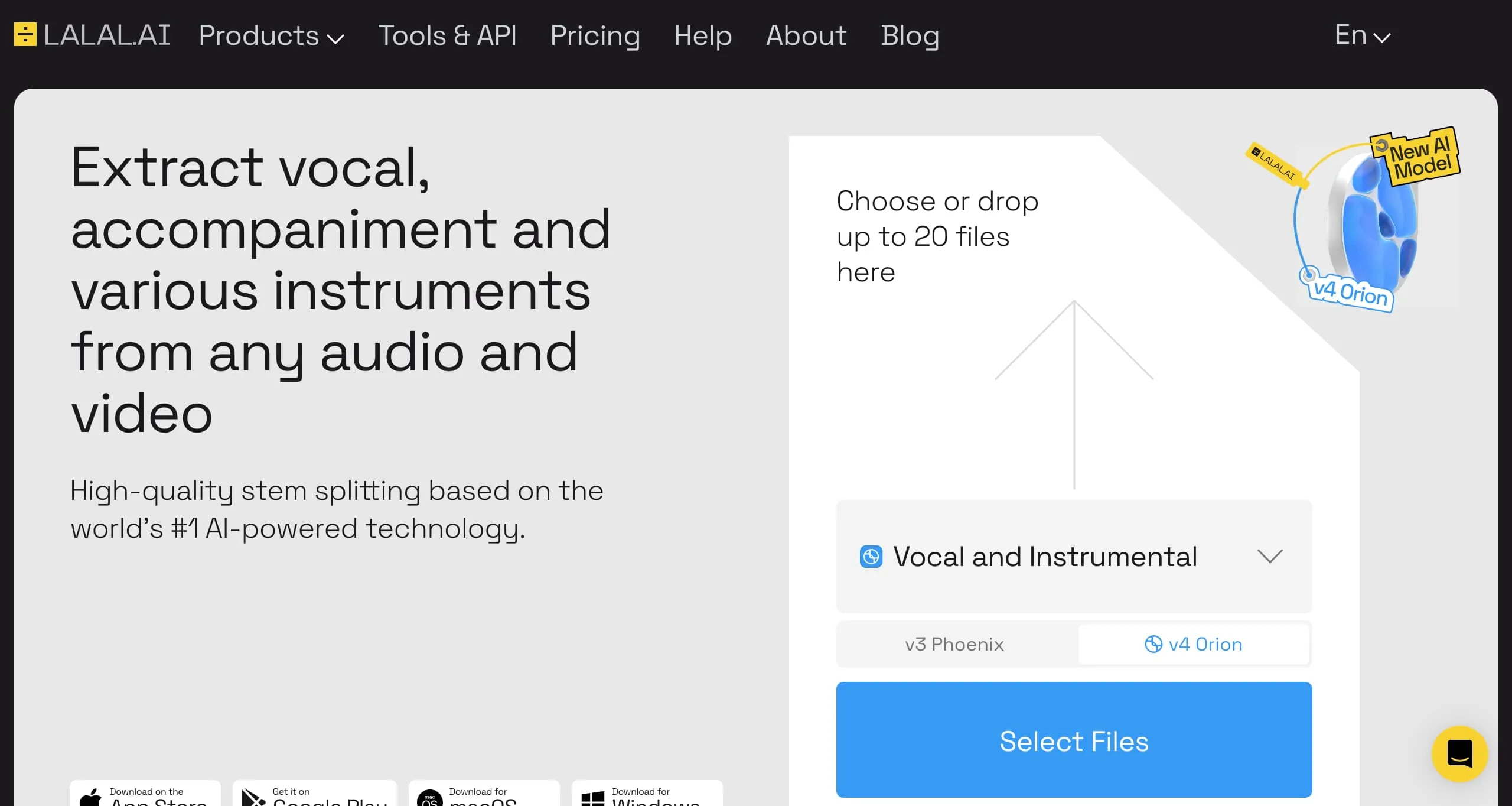Click the Windows logo download icon
This screenshot has width=1512, height=806.
coord(592,798)
